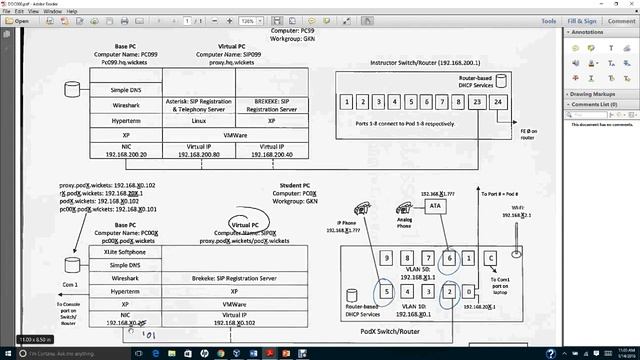Select Text Correction Markup tool
Image resolution: width=640 pixels, height=360 pixels.
pos(627,78)
